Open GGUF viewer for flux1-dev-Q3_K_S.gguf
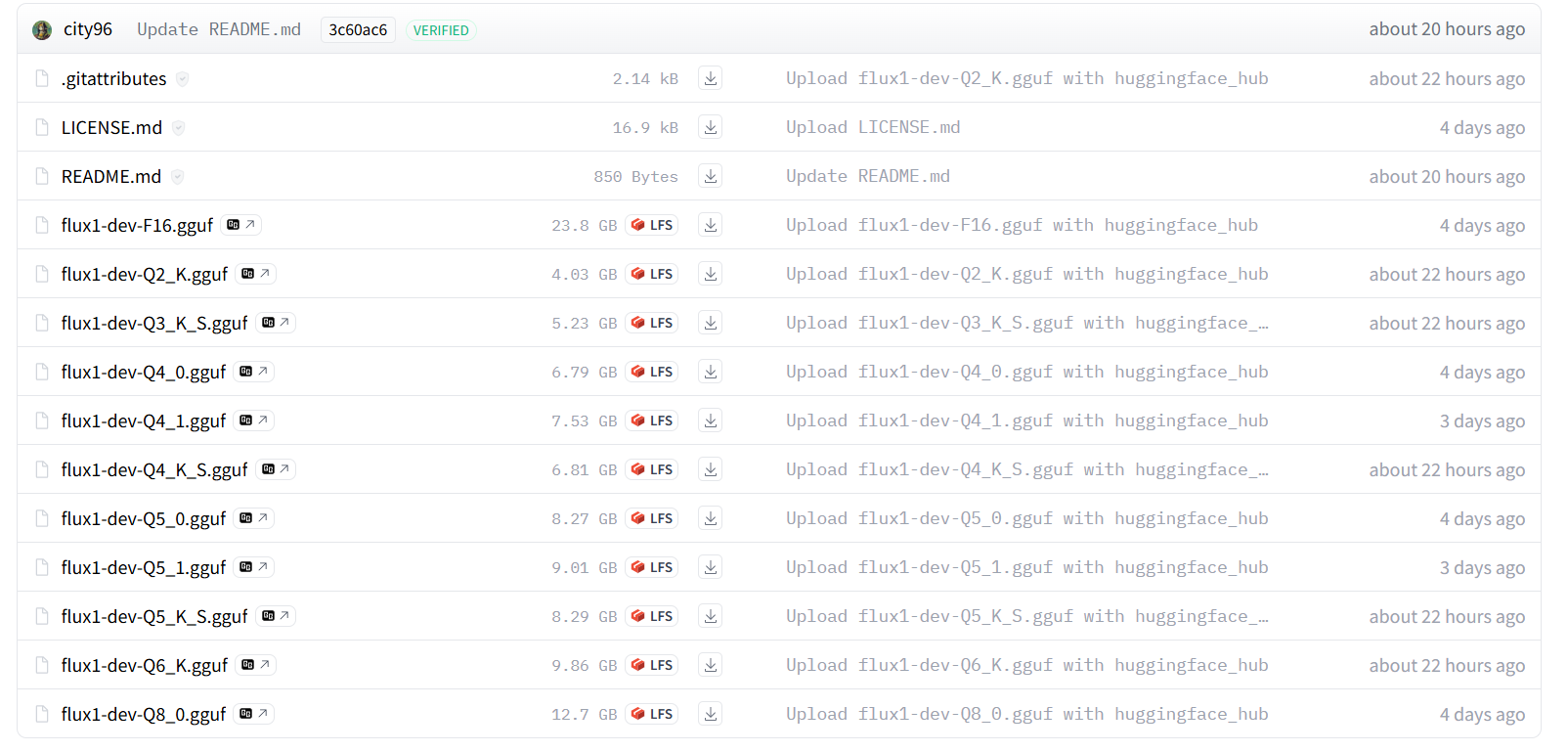The width and height of the screenshot is (1568, 752). pyautogui.click(x=276, y=323)
